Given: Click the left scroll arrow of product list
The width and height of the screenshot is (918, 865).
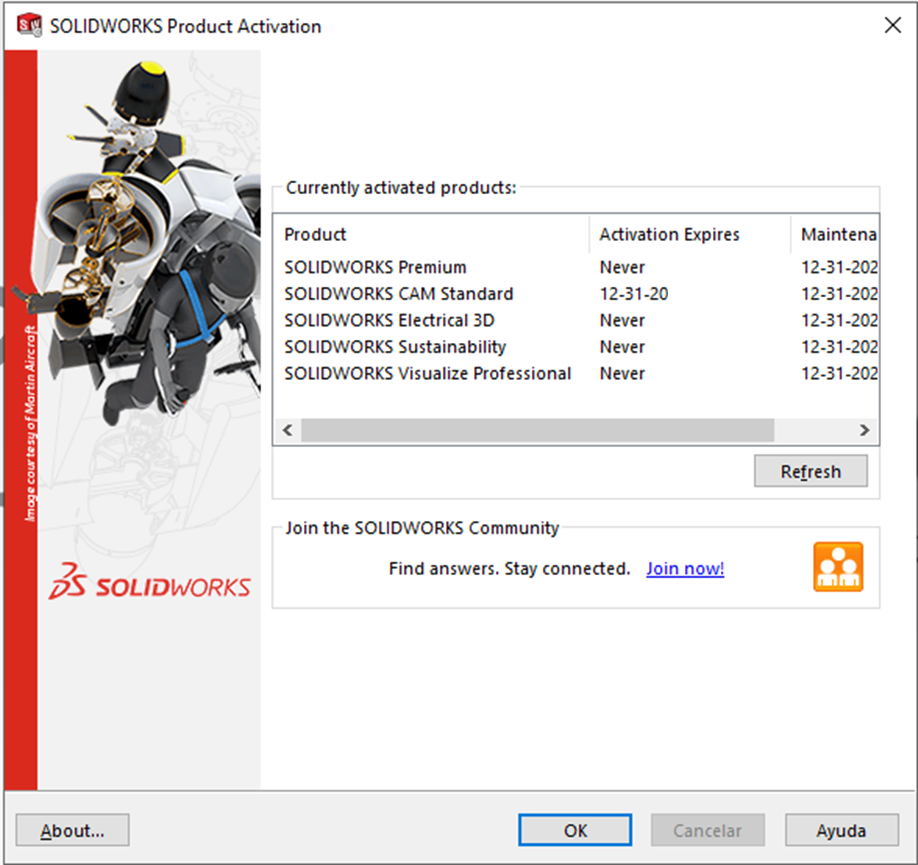Looking at the screenshot, I should (287, 430).
